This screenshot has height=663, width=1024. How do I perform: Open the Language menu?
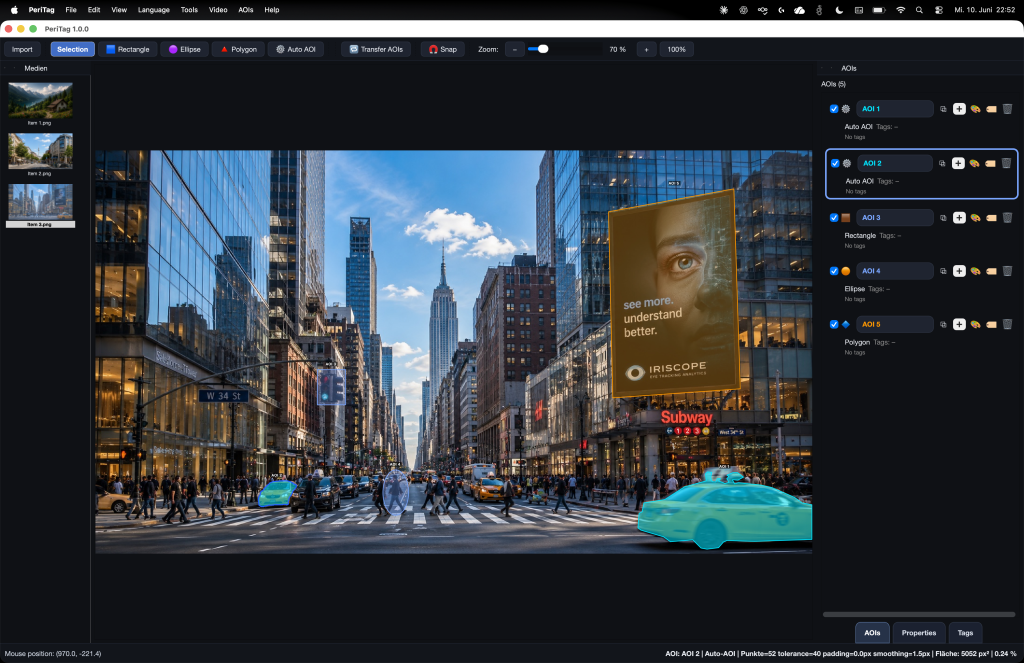153,10
